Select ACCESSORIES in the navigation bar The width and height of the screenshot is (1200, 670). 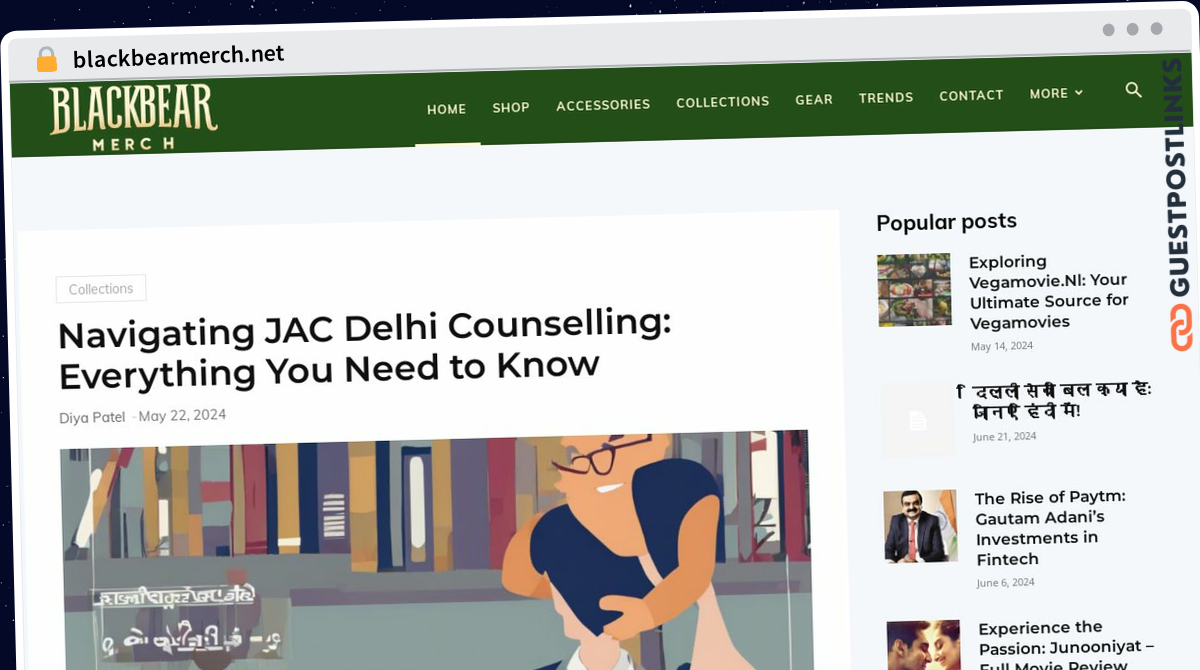pos(603,104)
